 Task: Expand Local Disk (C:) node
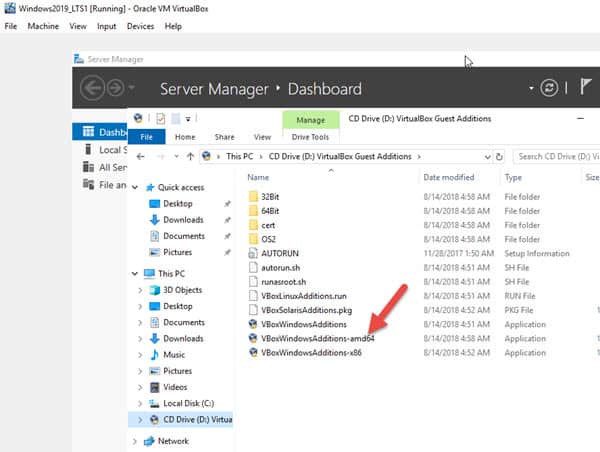140,403
